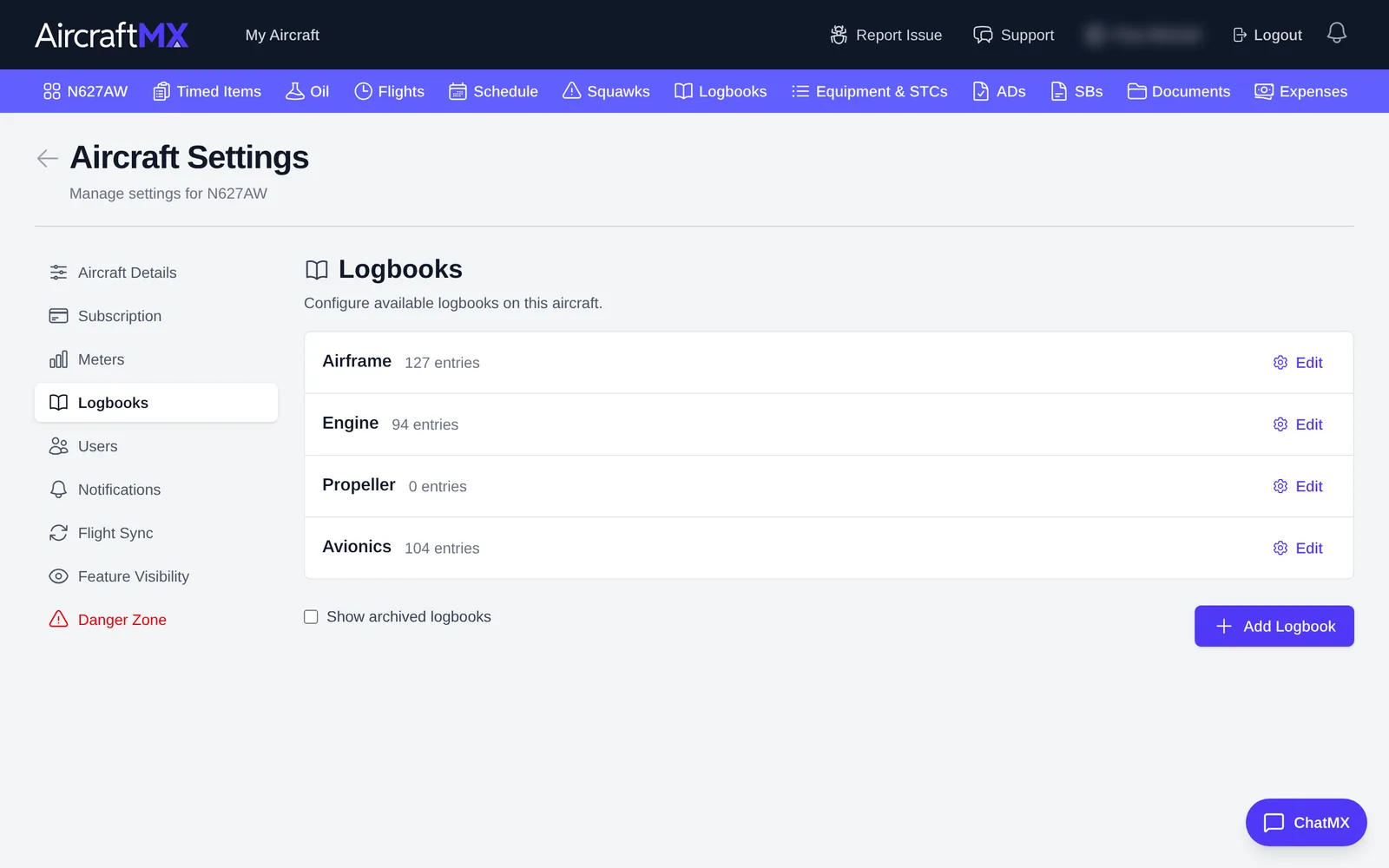Open Meters settings
The image size is (1389, 868).
(156, 359)
